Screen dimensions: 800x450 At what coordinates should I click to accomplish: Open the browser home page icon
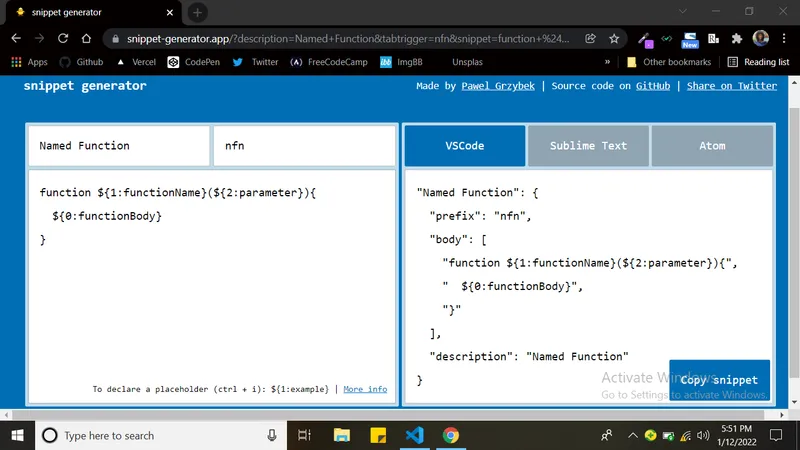pos(86,39)
